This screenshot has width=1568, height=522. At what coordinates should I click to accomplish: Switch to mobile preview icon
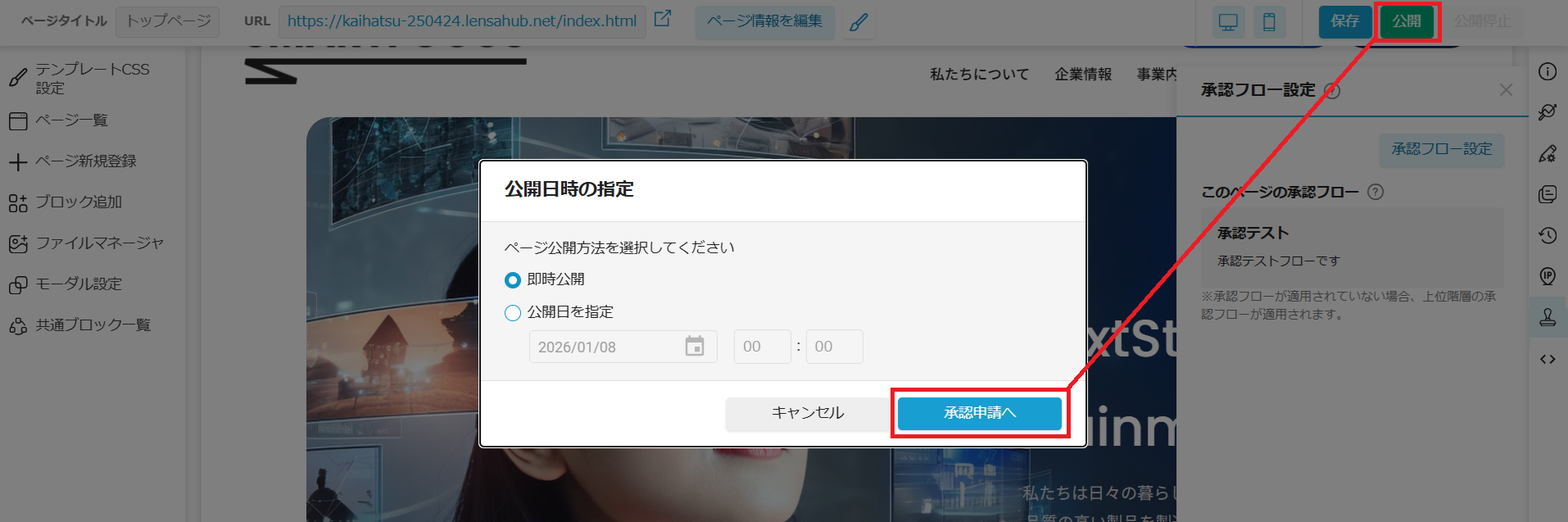[1269, 22]
